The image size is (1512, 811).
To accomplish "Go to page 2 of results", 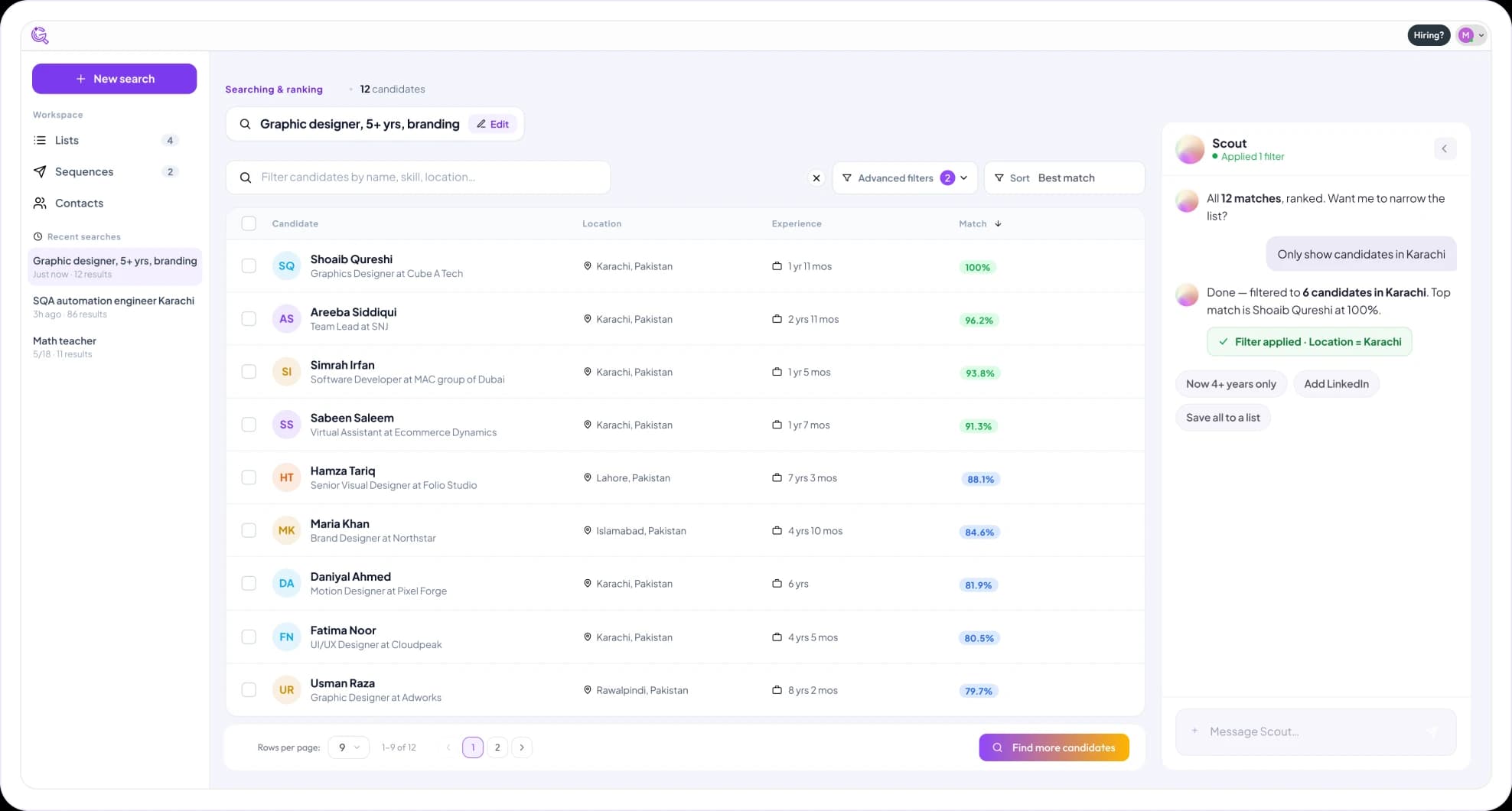I will point(497,747).
